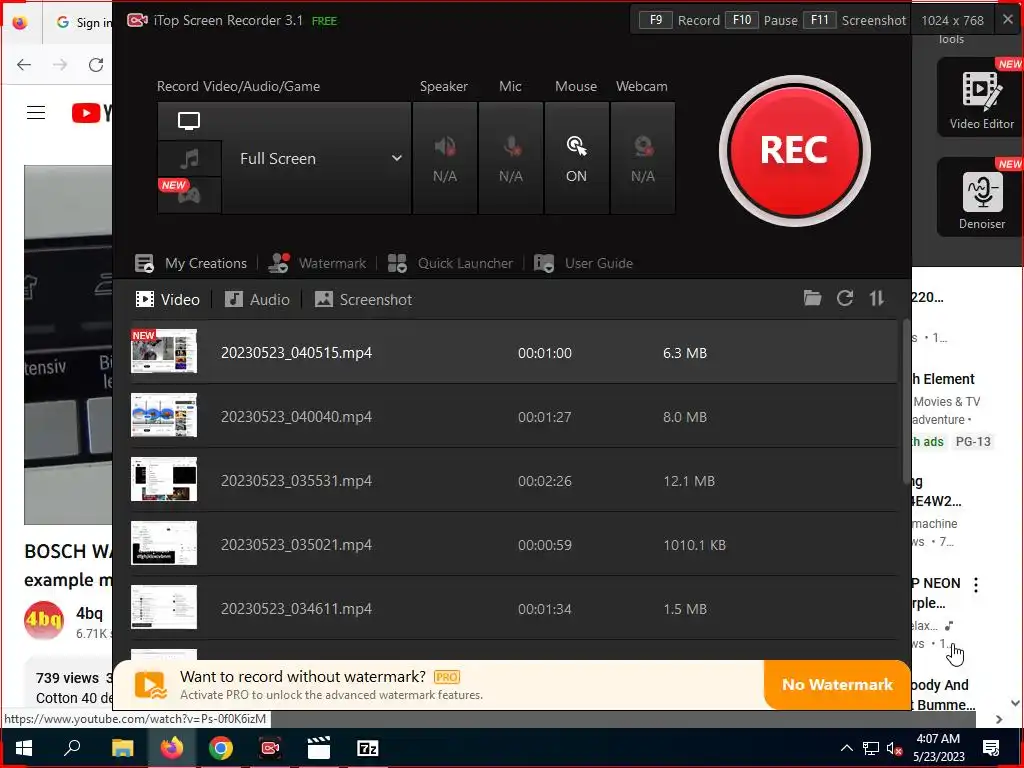This screenshot has height=768, width=1024.
Task: Toggle the Speaker audio setting
Action: pos(445,158)
